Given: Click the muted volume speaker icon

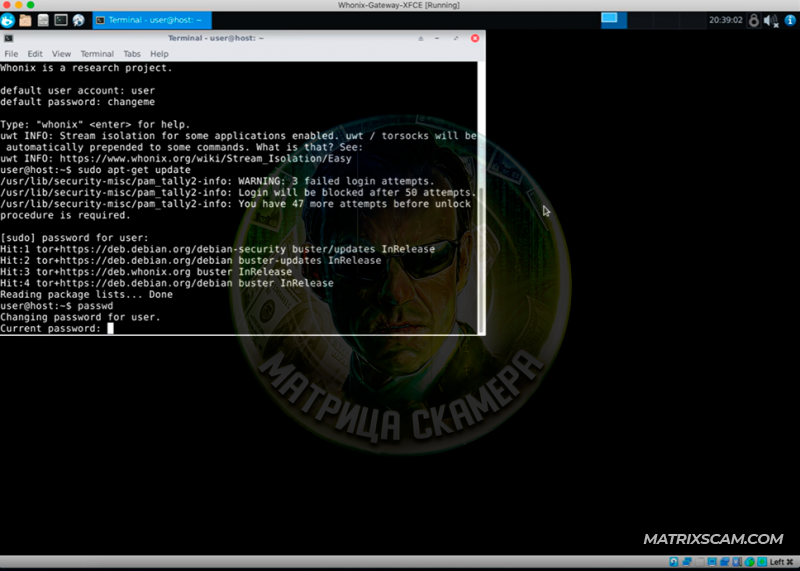Looking at the screenshot, I should click(x=770, y=20).
